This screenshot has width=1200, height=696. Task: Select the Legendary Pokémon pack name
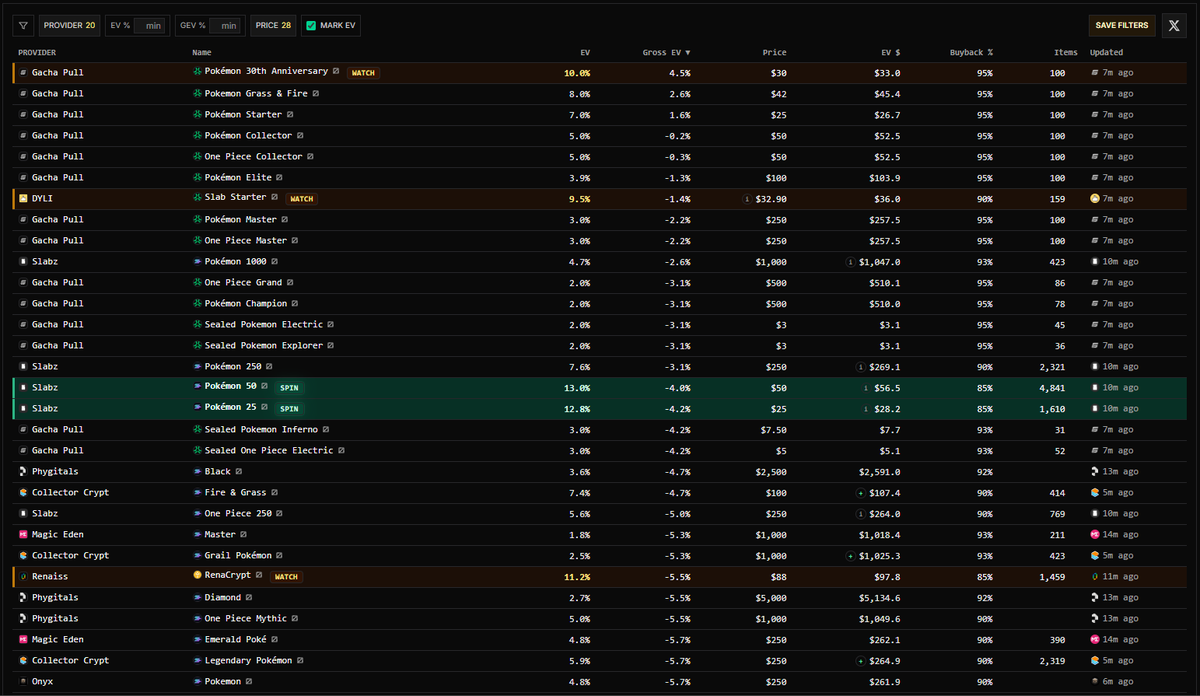click(x=248, y=660)
